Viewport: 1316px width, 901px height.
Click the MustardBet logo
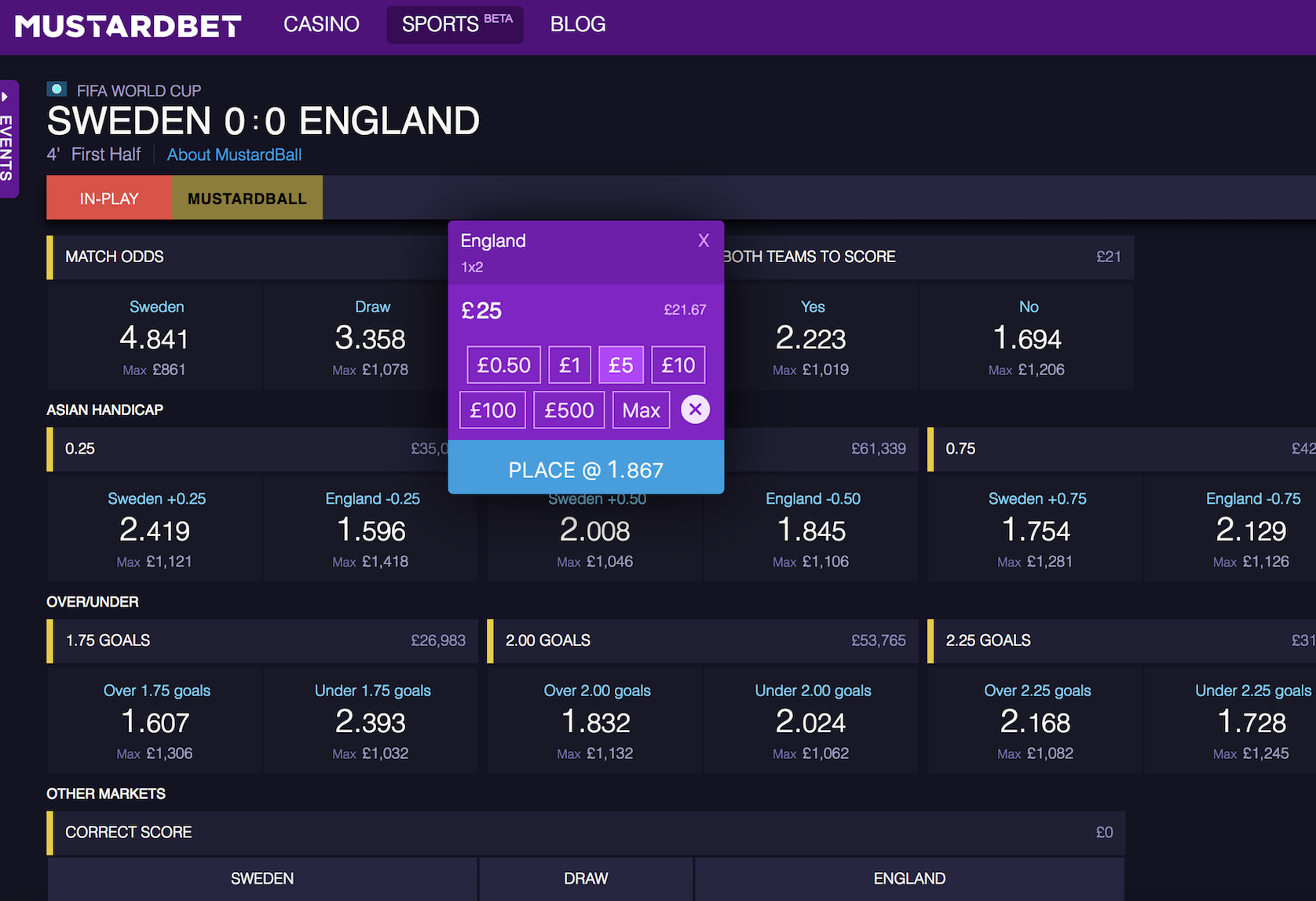[128, 26]
